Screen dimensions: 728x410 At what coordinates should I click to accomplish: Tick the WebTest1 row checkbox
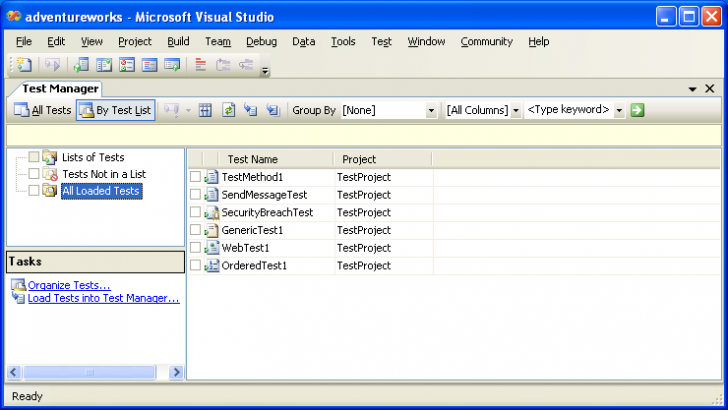tap(195, 247)
